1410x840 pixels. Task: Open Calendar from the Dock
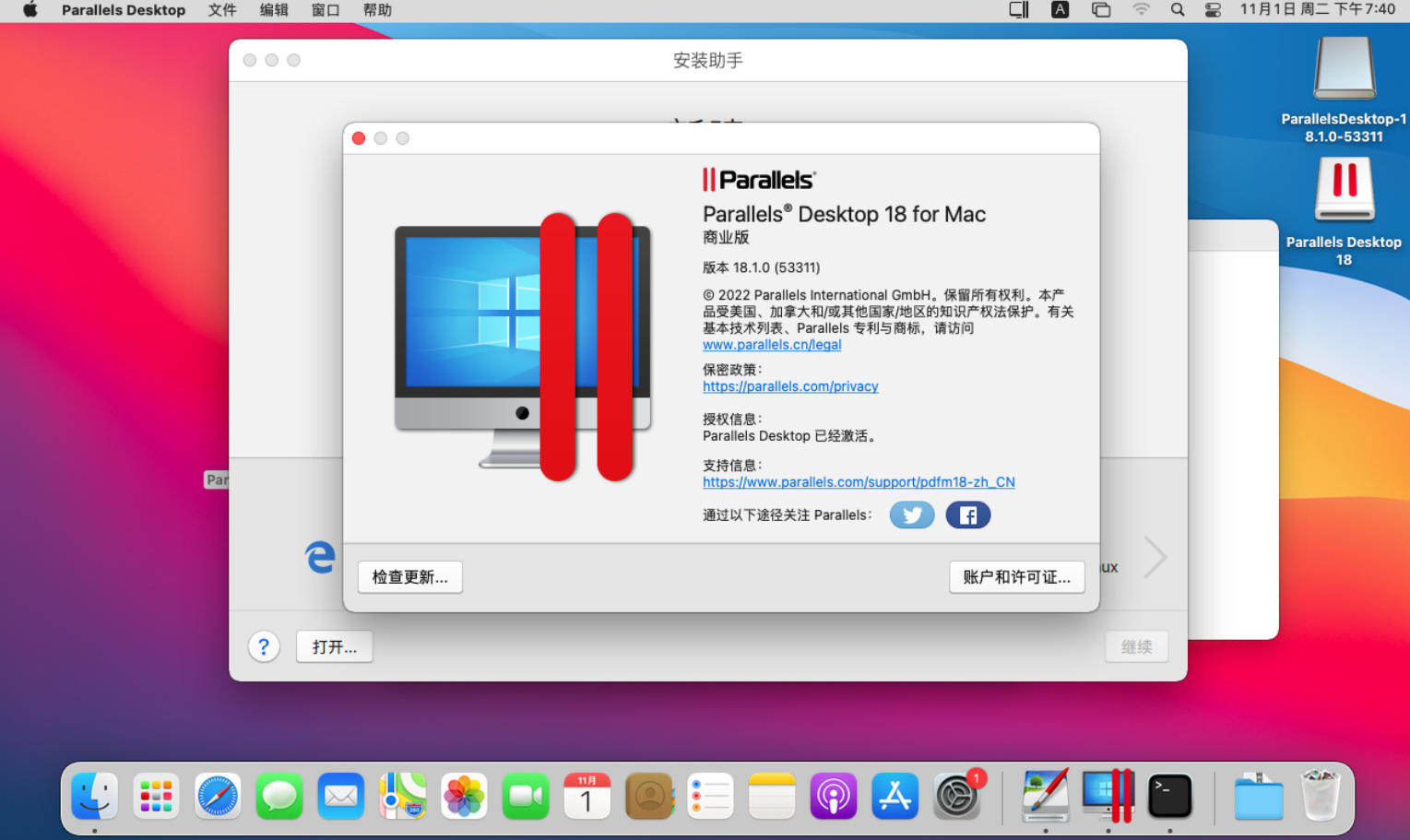tap(587, 796)
